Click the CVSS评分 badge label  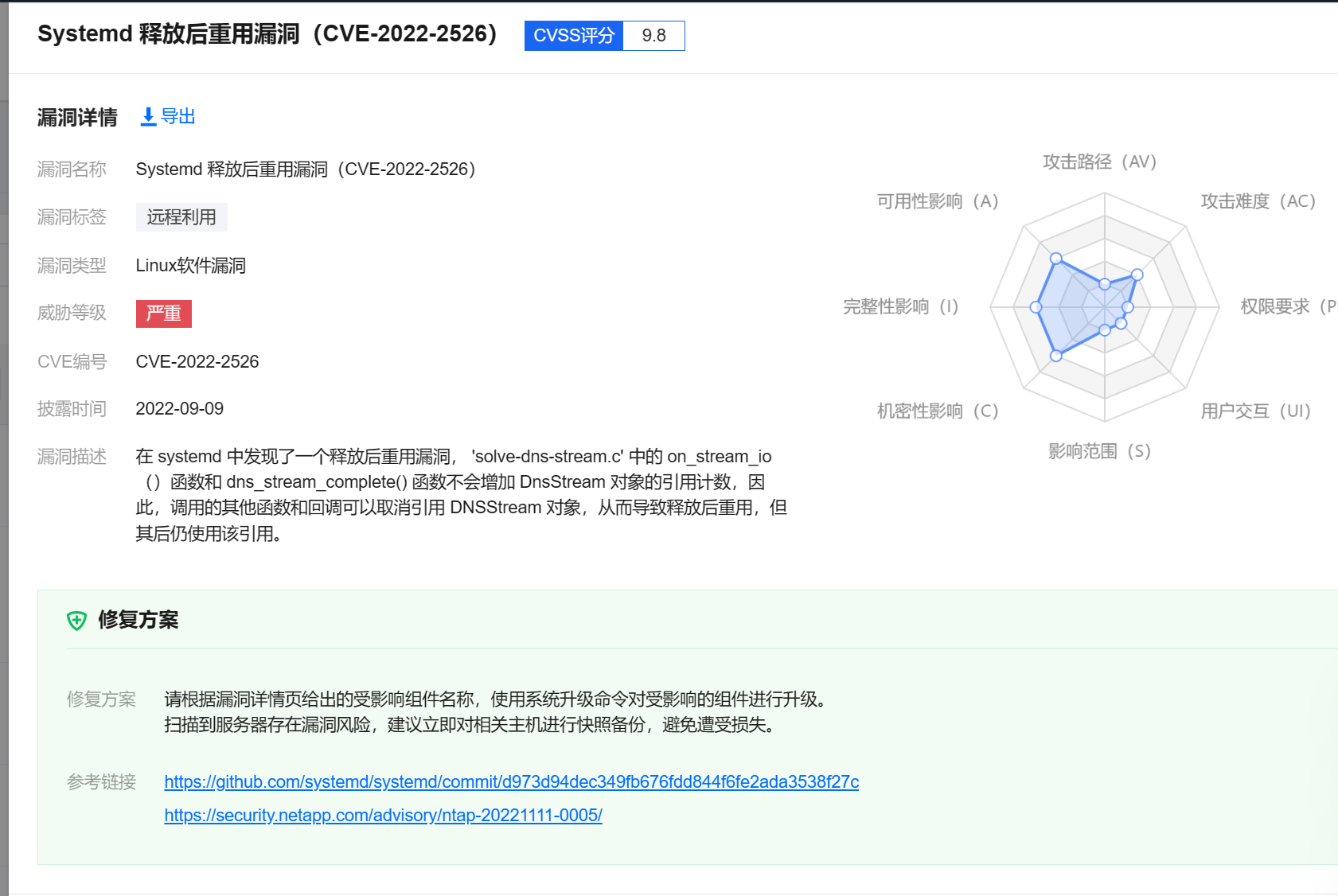coord(574,36)
